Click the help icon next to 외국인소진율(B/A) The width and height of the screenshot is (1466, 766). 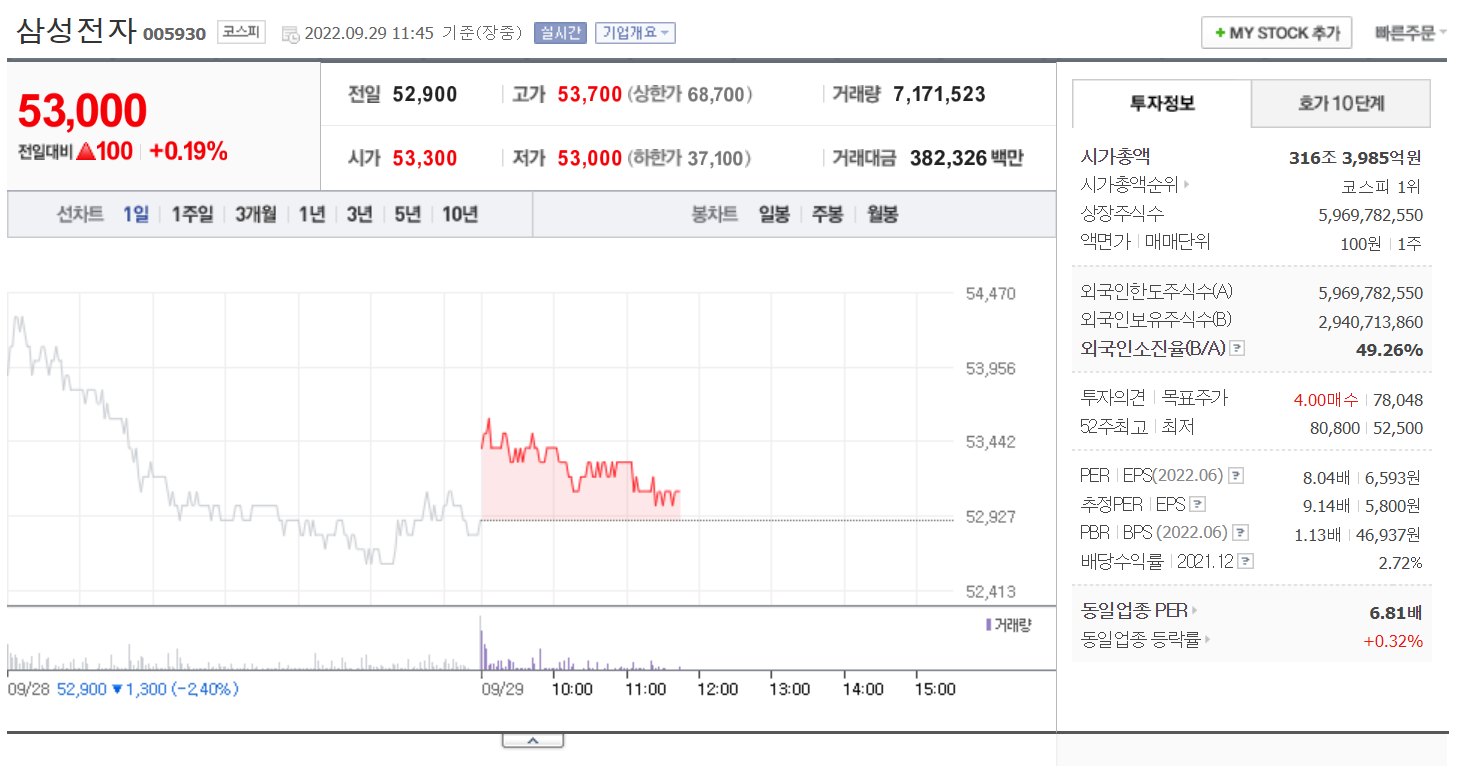1237,349
